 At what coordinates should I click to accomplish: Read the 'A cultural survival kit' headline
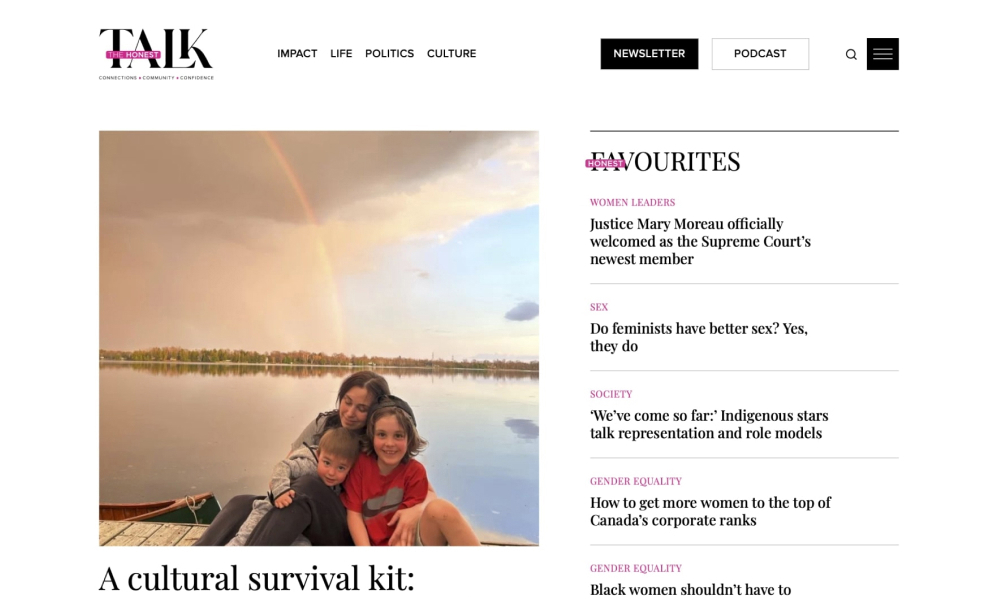[256, 578]
